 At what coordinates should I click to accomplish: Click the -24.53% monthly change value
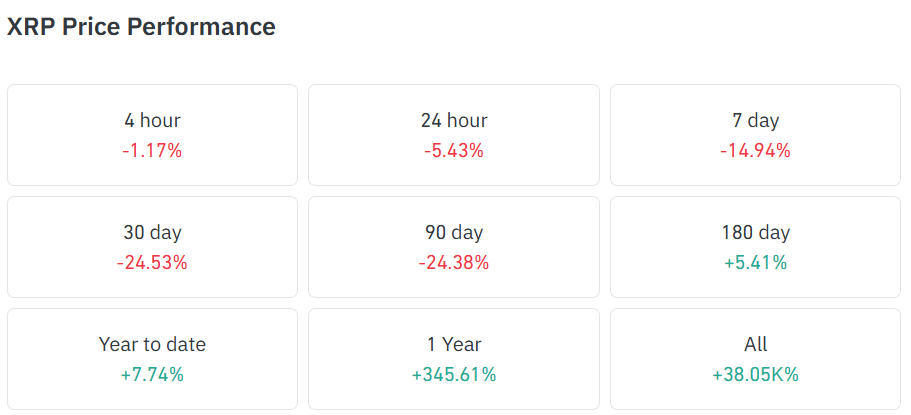[x=152, y=263]
